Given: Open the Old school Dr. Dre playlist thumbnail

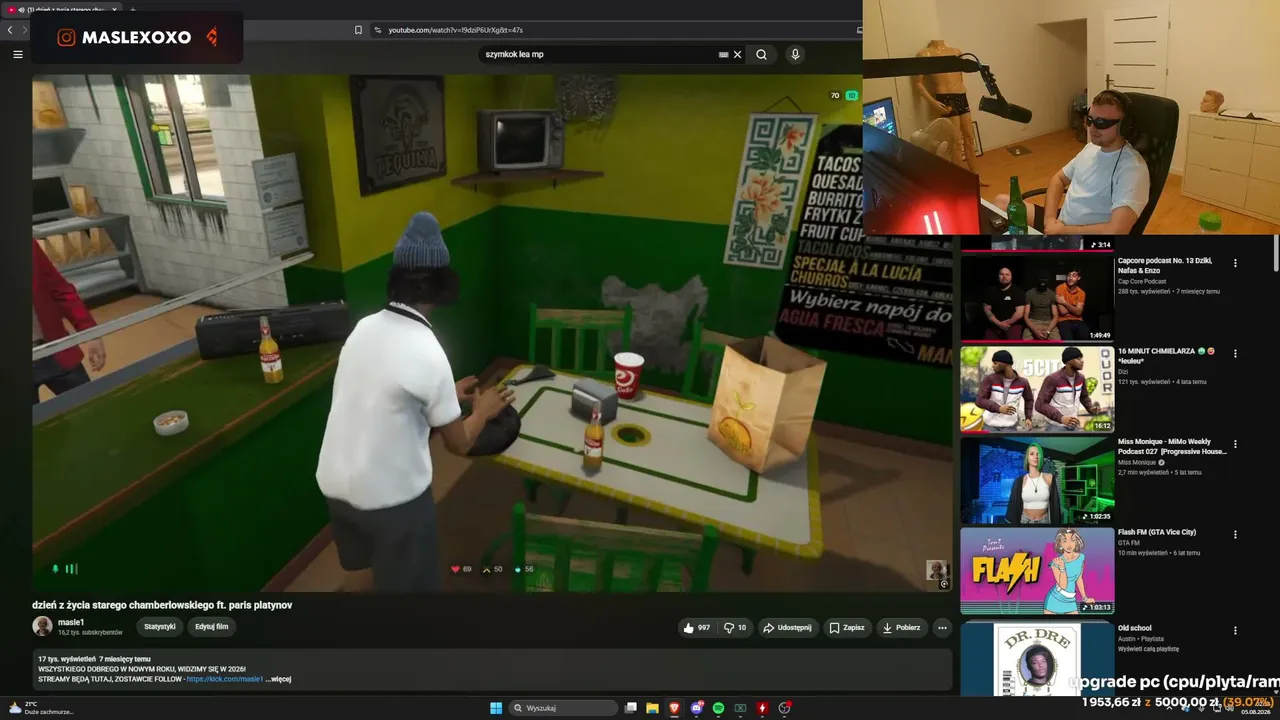Looking at the screenshot, I should coord(1037,658).
